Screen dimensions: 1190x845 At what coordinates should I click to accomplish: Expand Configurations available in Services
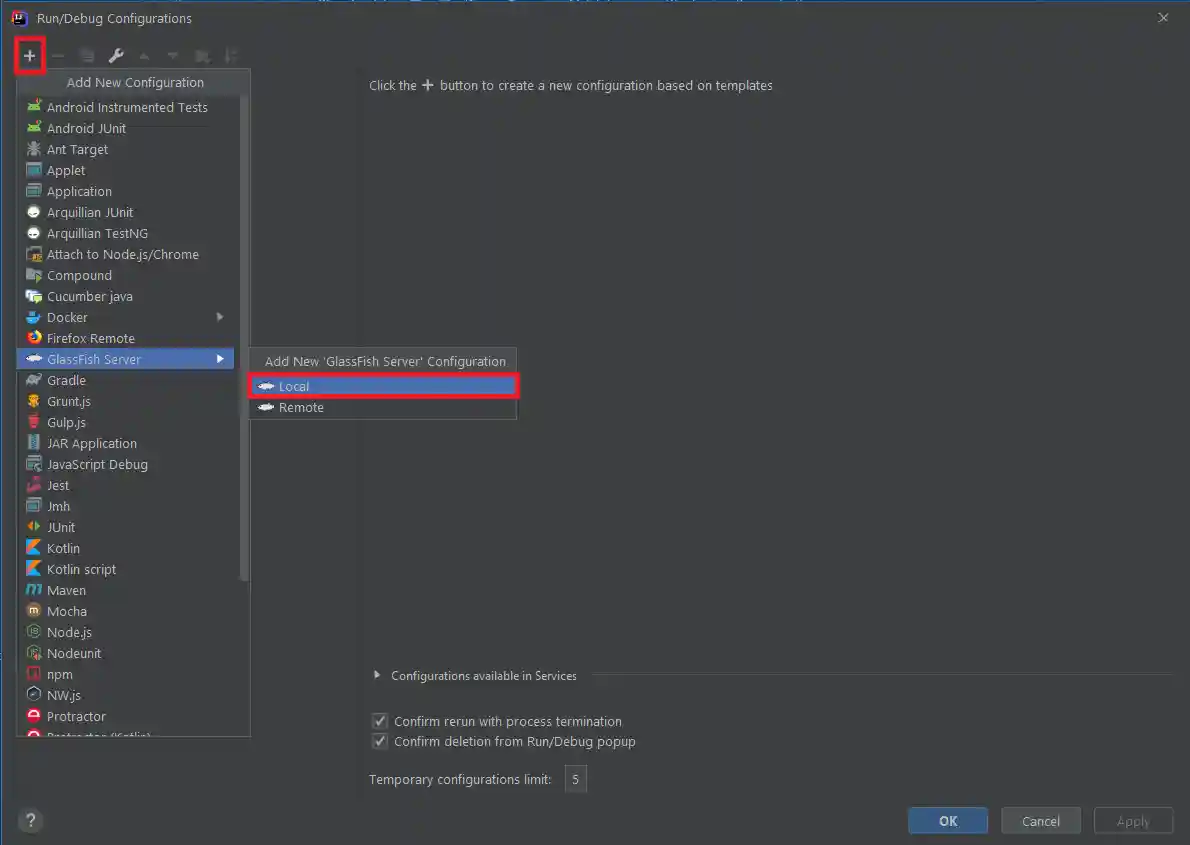(x=377, y=675)
